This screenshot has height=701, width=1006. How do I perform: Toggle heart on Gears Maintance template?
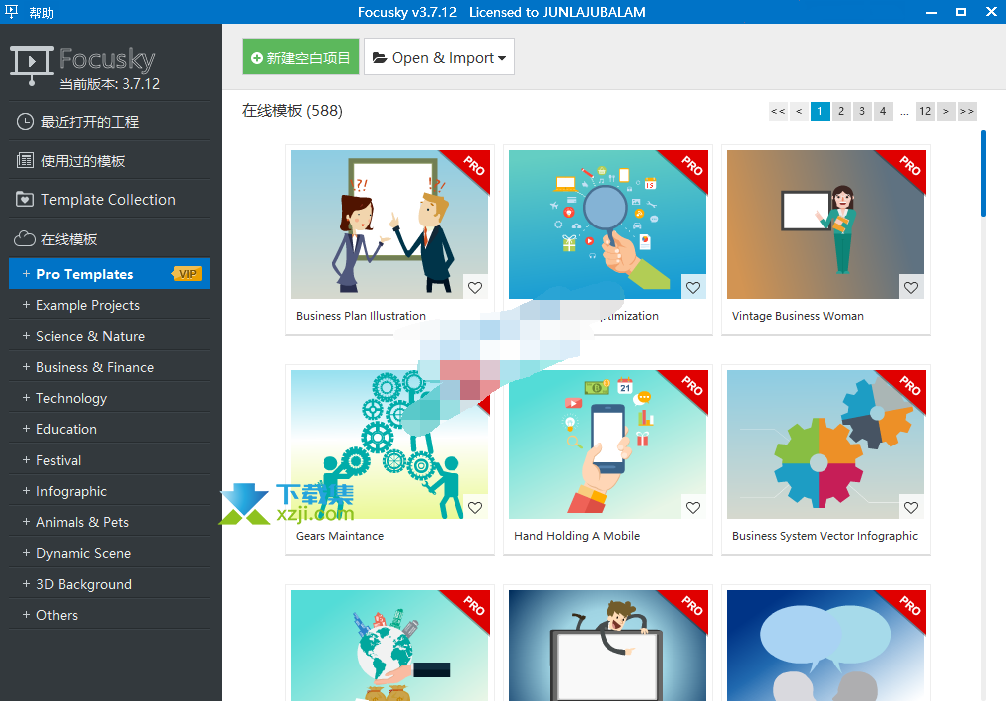(x=475, y=507)
